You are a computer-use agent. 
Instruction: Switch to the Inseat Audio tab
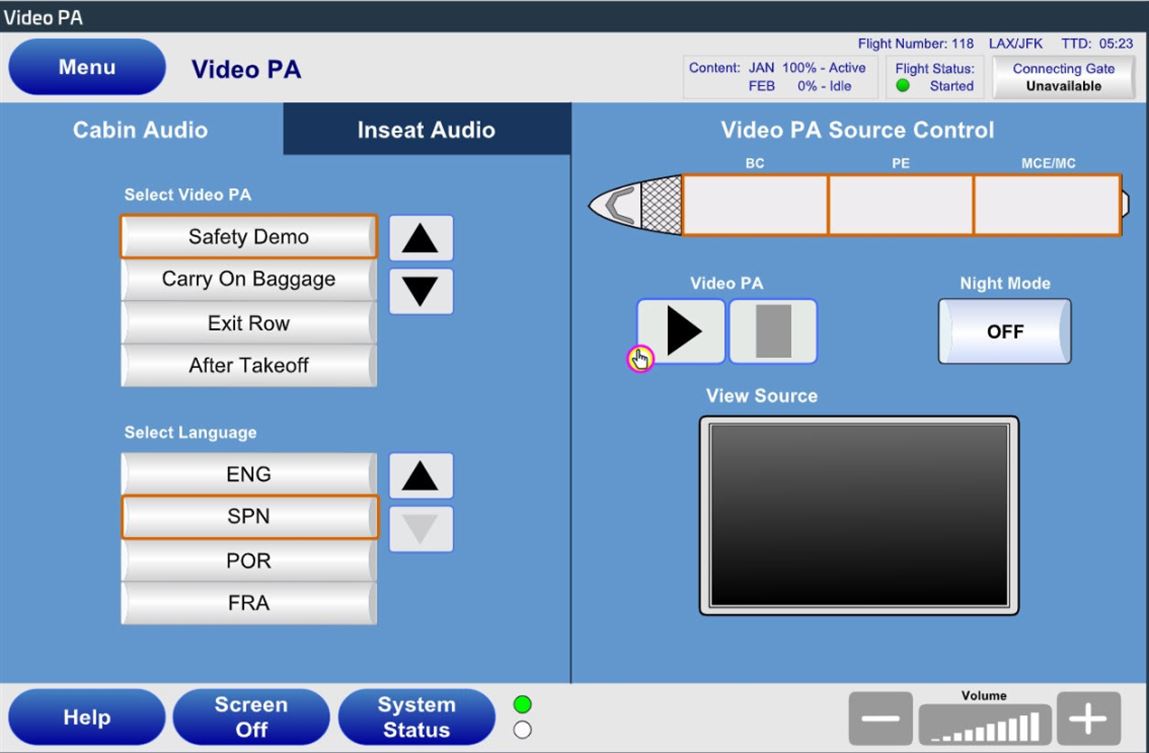(426, 130)
